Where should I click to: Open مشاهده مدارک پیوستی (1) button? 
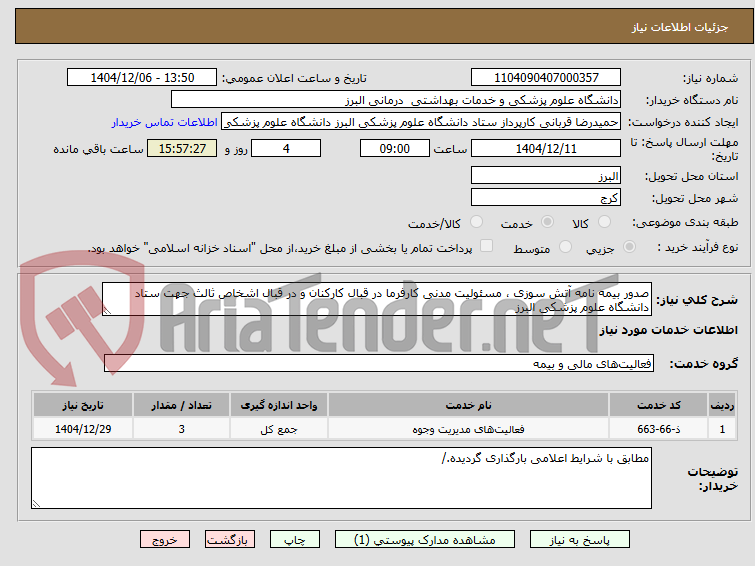click(425, 540)
